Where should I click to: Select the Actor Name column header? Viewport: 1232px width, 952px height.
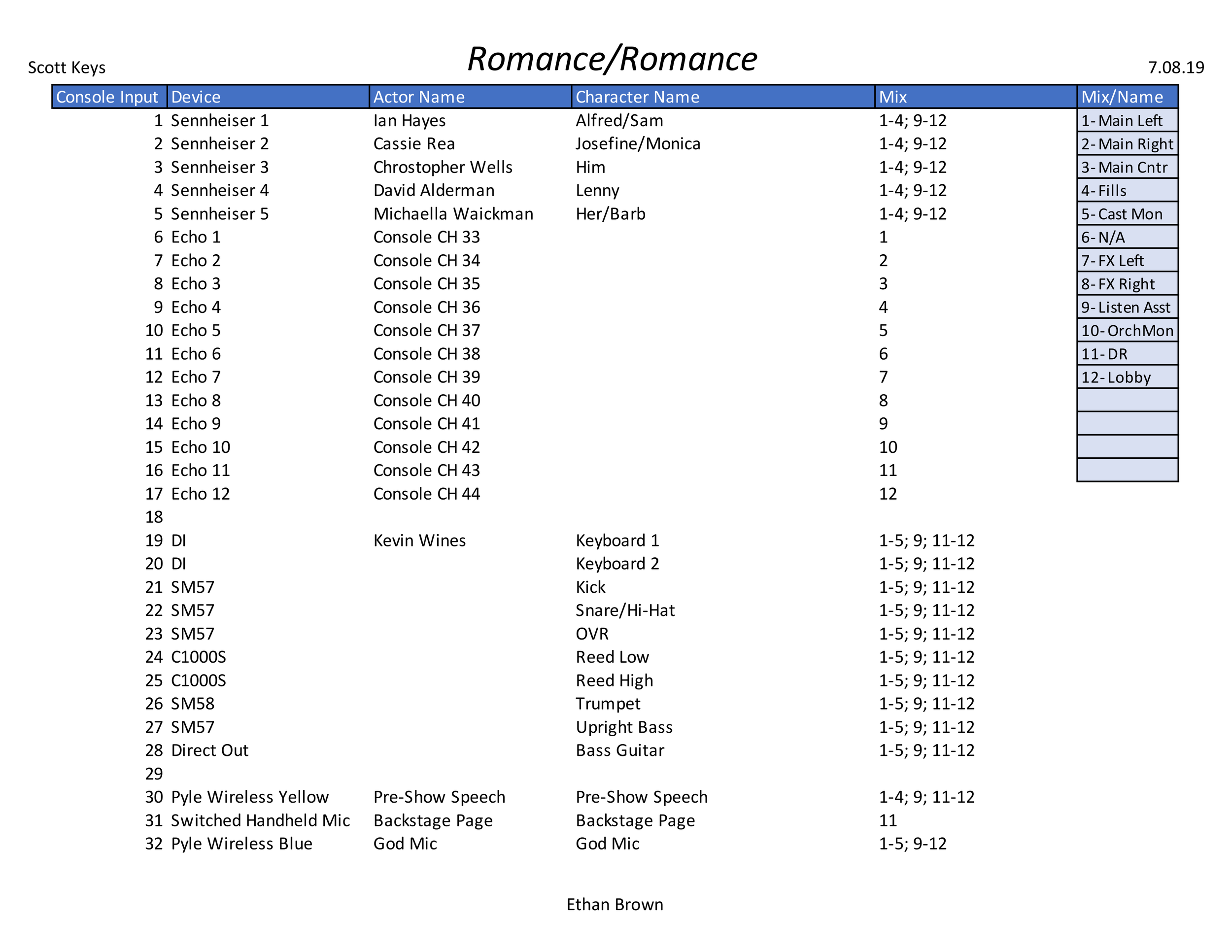pyautogui.click(x=418, y=97)
